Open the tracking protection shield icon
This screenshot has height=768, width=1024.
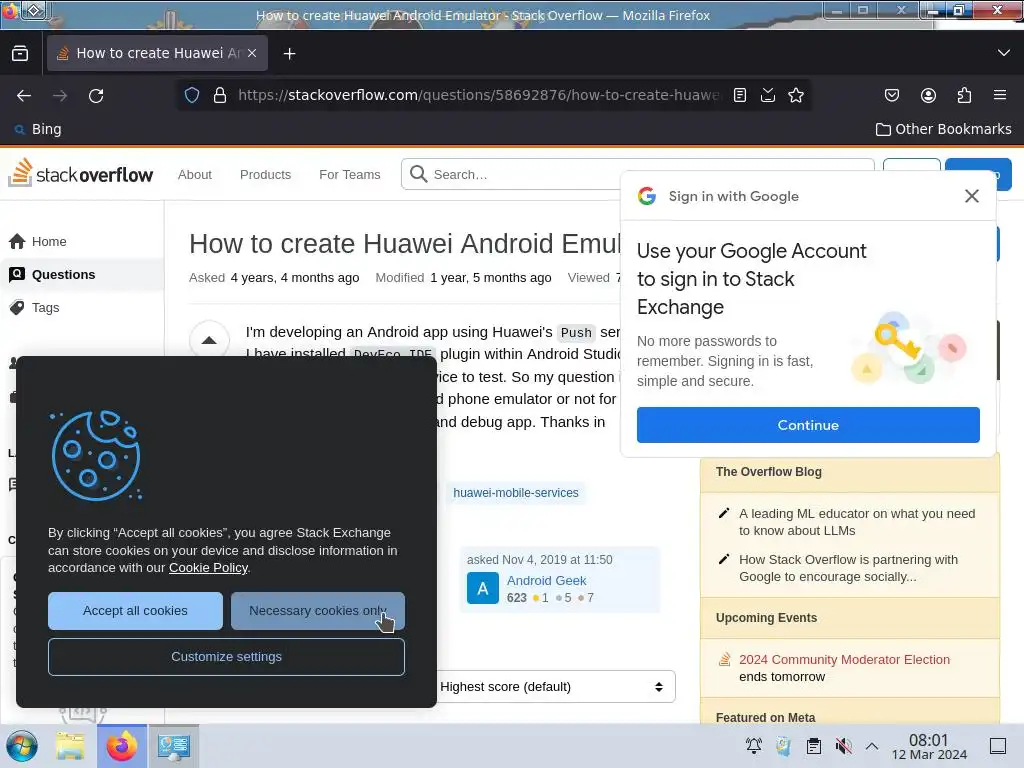click(191, 95)
